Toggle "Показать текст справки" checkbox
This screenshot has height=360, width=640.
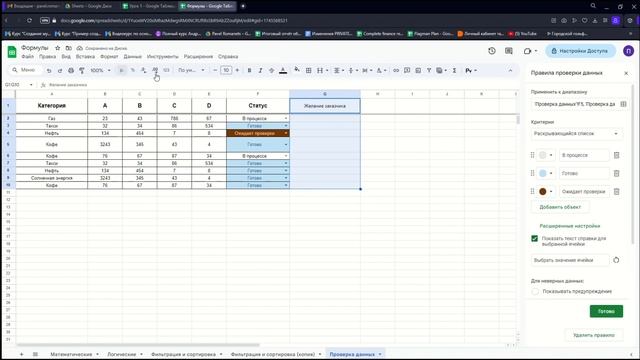point(535,238)
